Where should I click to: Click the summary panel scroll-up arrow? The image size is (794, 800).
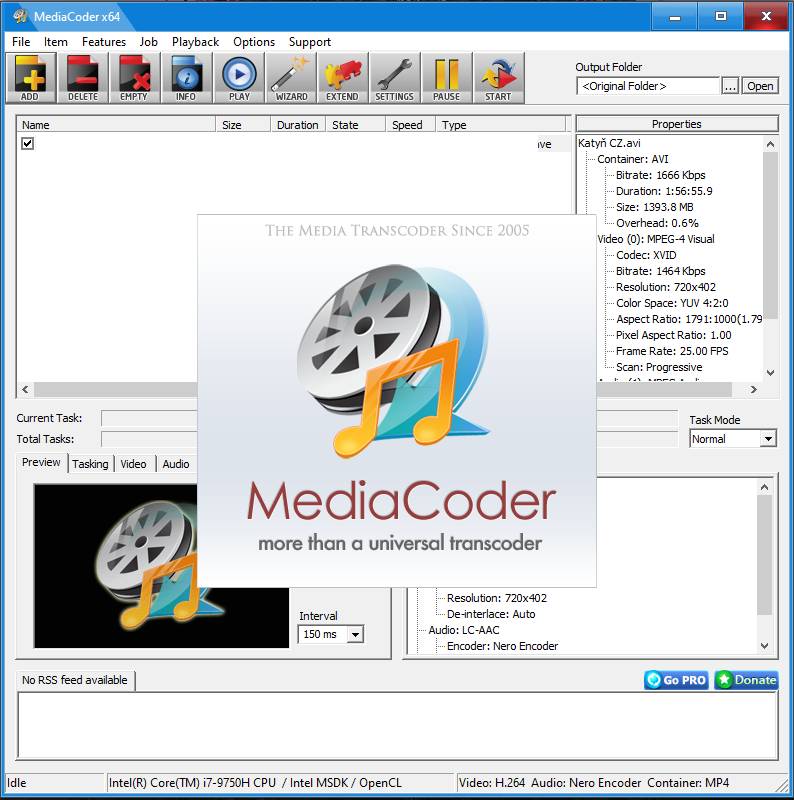pos(764,487)
